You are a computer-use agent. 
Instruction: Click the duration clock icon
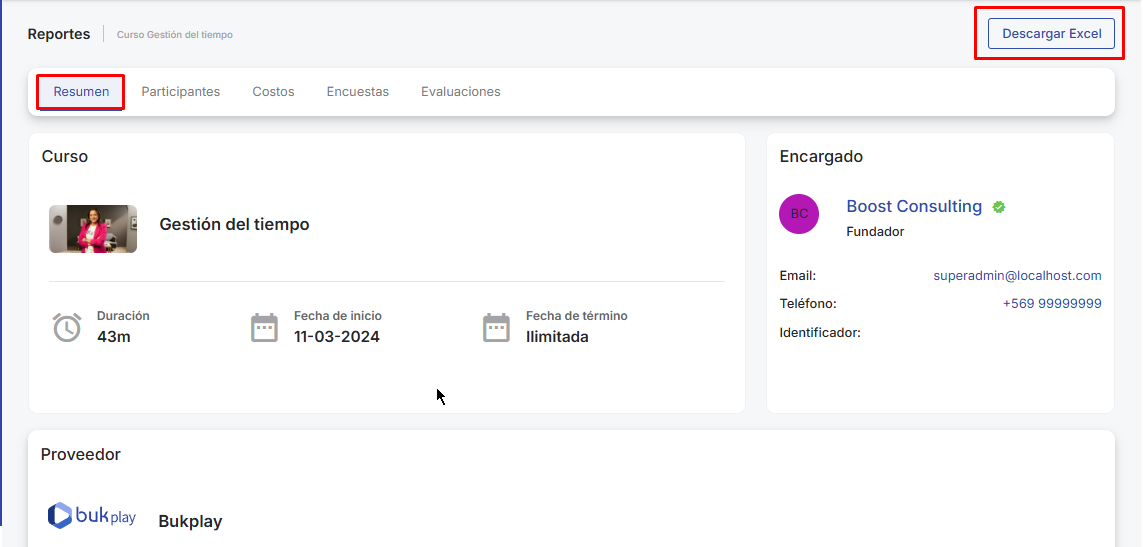pos(67,327)
